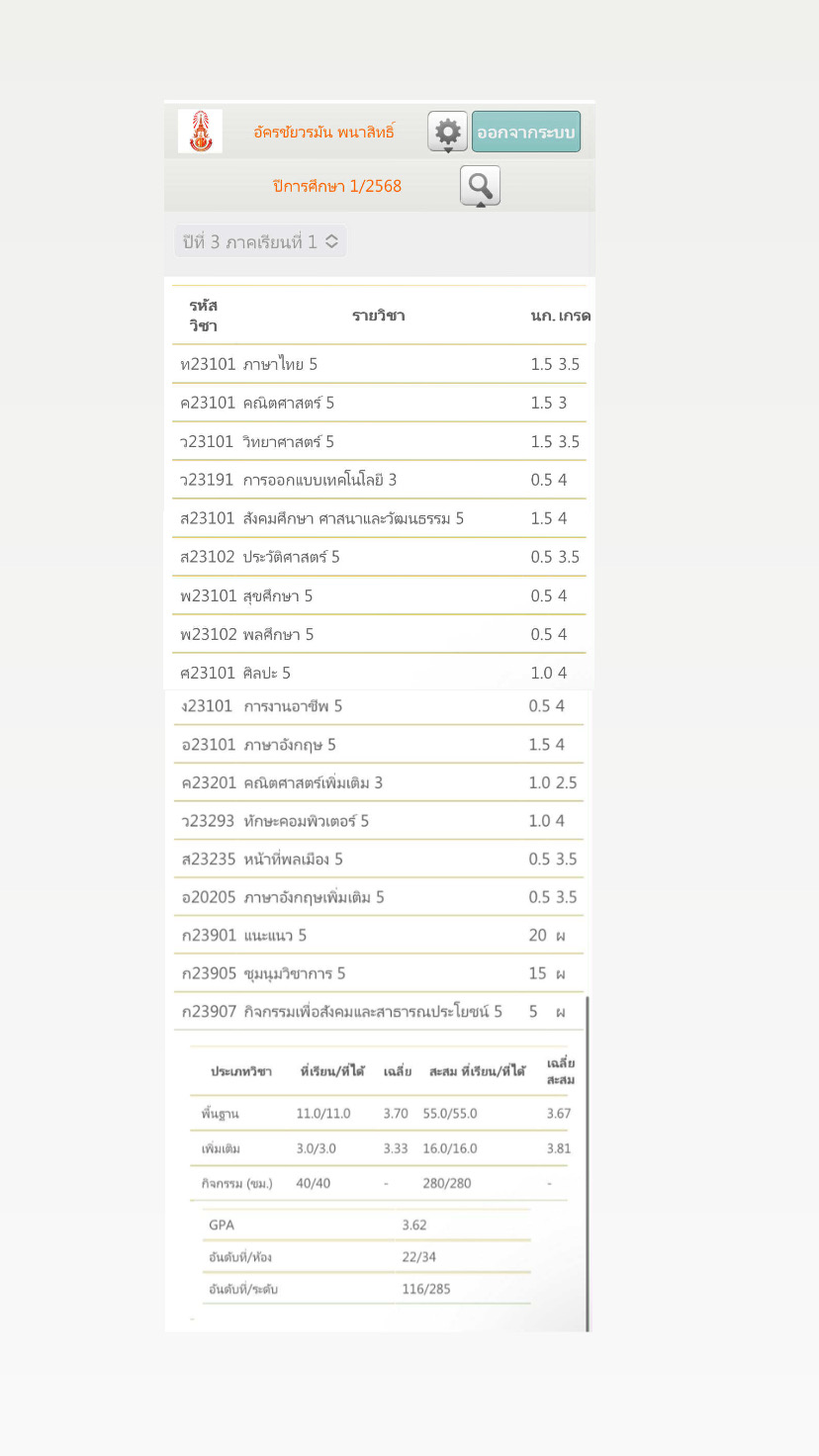Click the magnifying glass search icon

click(x=480, y=185)
